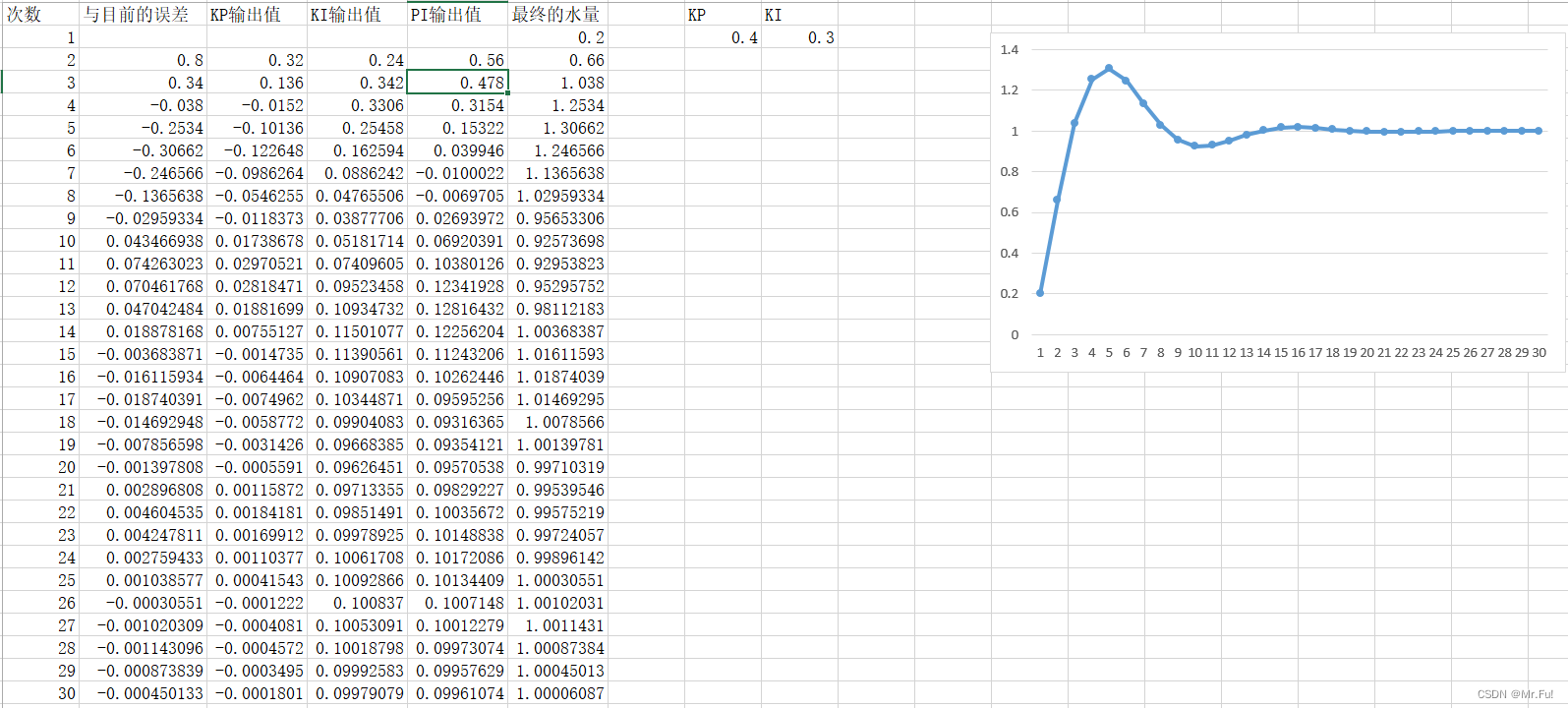Select the cell with value -0.0152
Viewport: 1568px width, 708px height.
(x=257, y=105)
